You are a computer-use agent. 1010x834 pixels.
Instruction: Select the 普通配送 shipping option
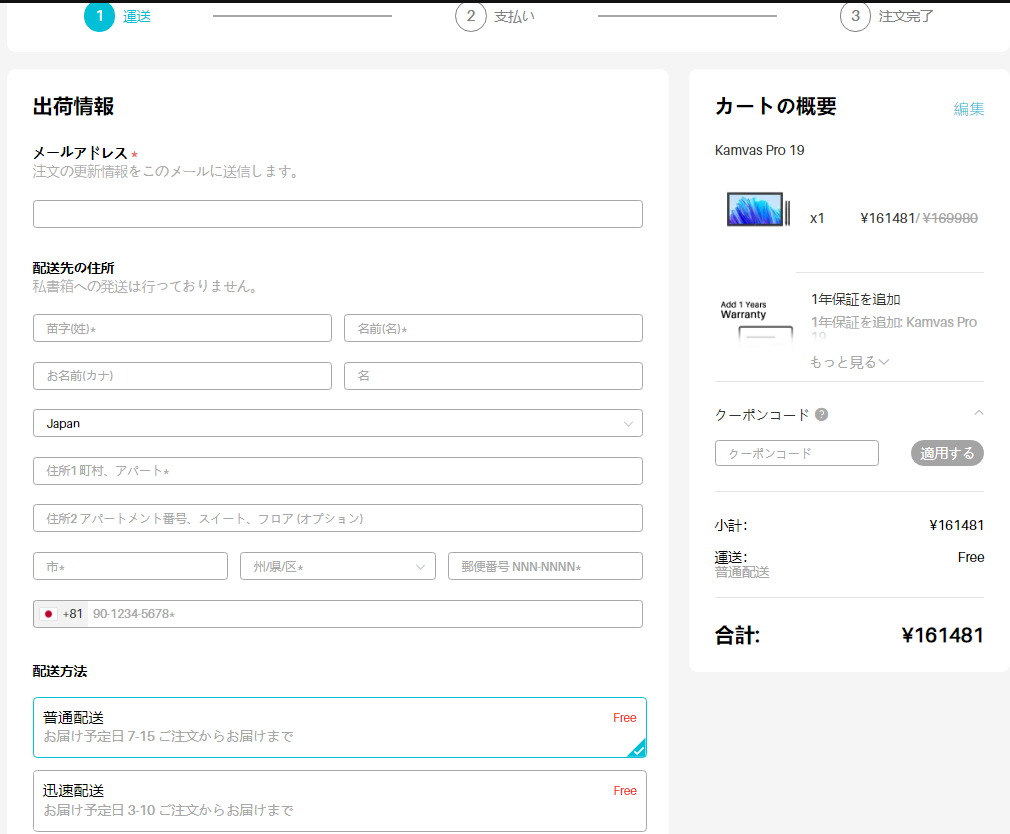[x=339, y=727]
